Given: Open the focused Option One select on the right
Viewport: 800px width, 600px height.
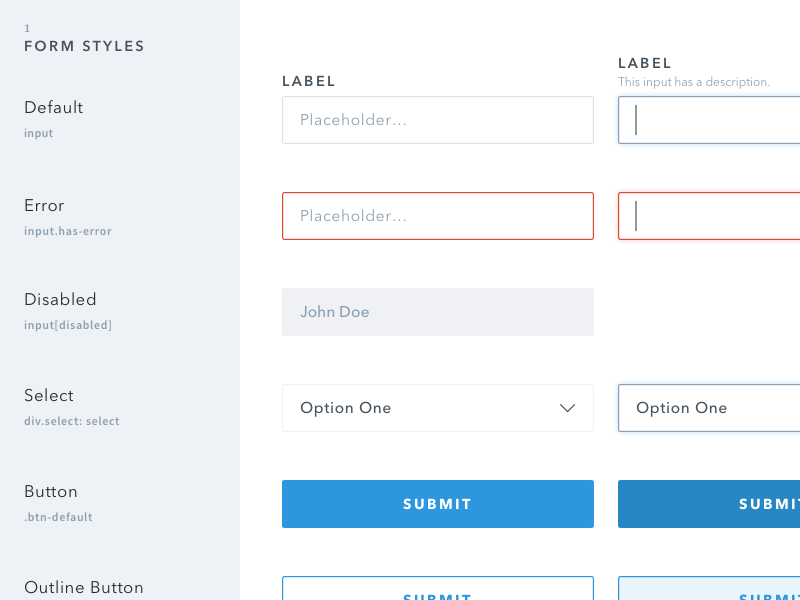Looking at the screenshot, I should (x=708, y=408).
